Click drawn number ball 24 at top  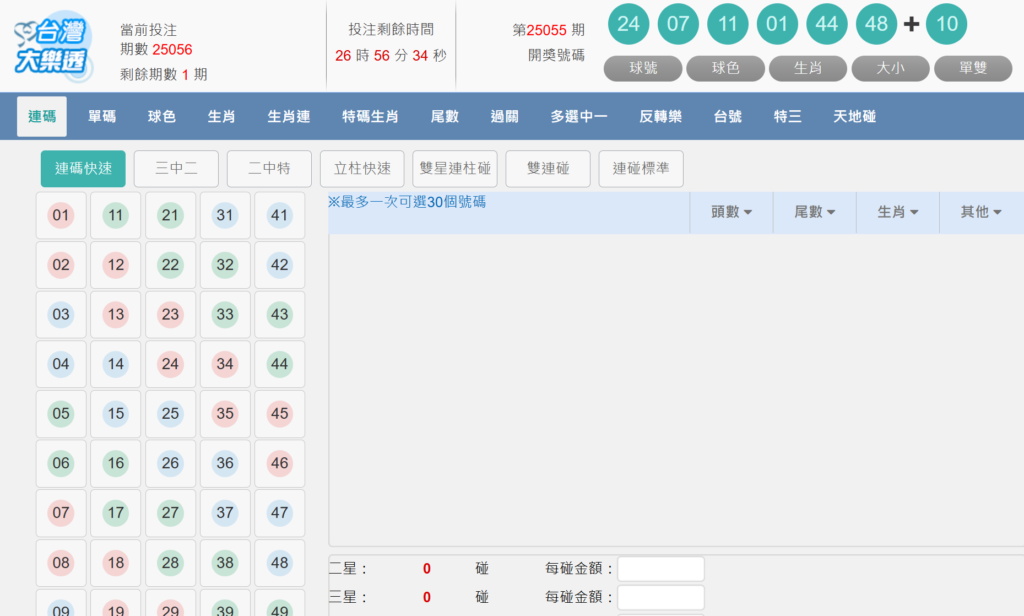click(628, 24)
